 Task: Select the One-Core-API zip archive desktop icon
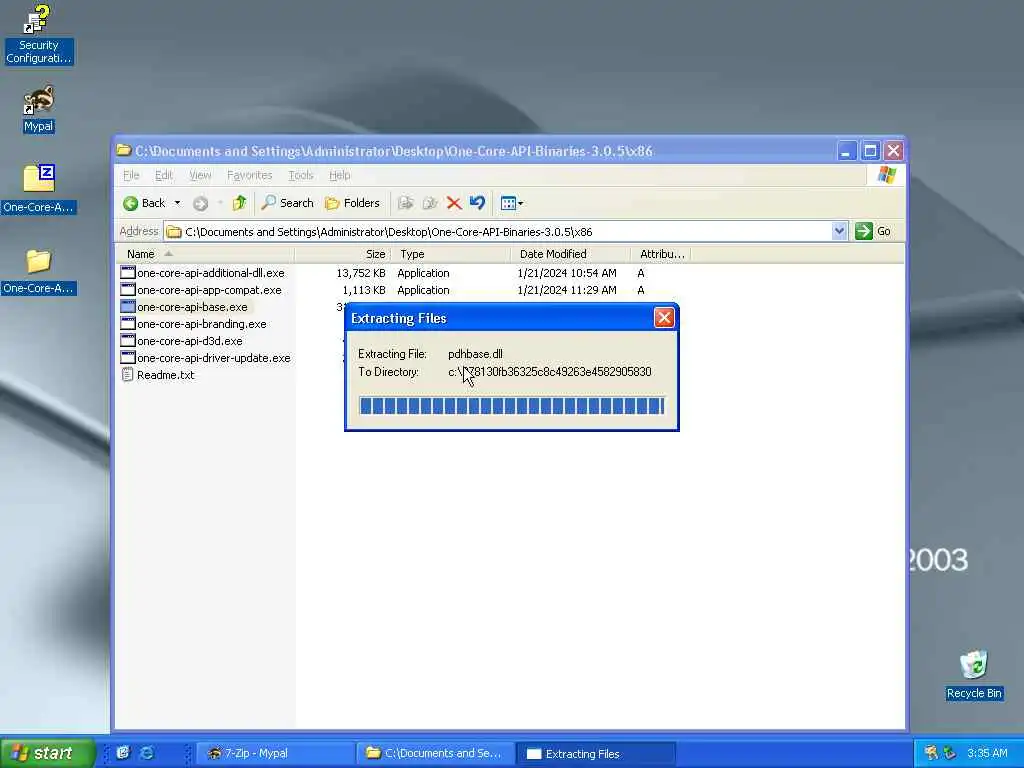(39, 189)
